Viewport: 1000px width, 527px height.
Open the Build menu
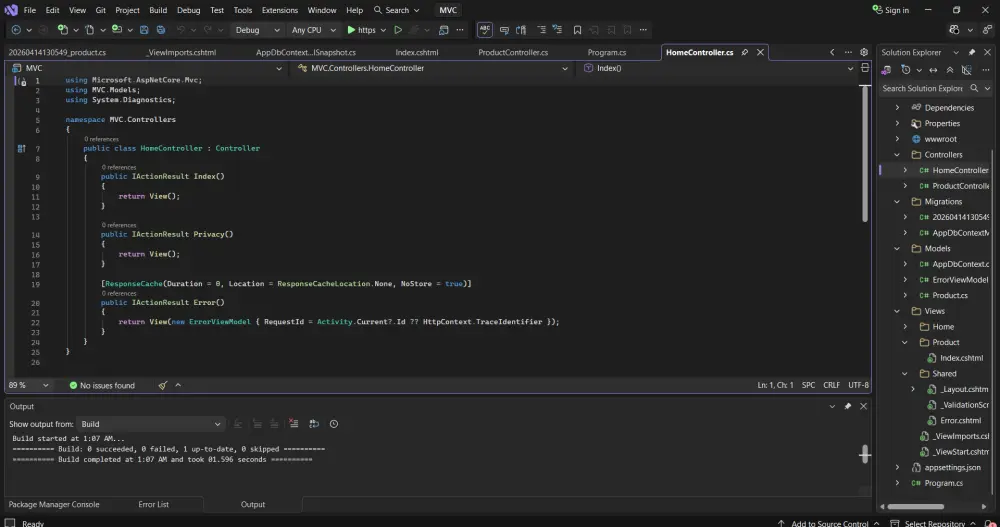158,10
